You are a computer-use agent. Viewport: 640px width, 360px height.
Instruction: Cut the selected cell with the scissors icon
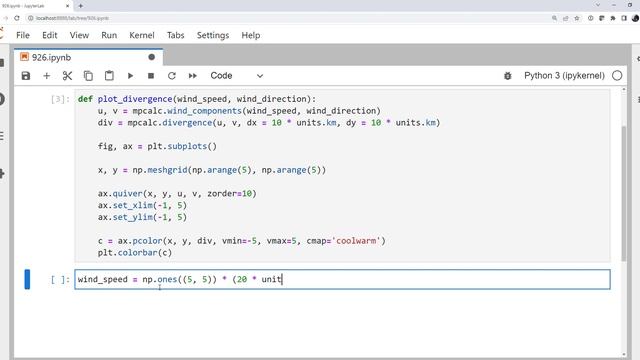tap(67, 76)
